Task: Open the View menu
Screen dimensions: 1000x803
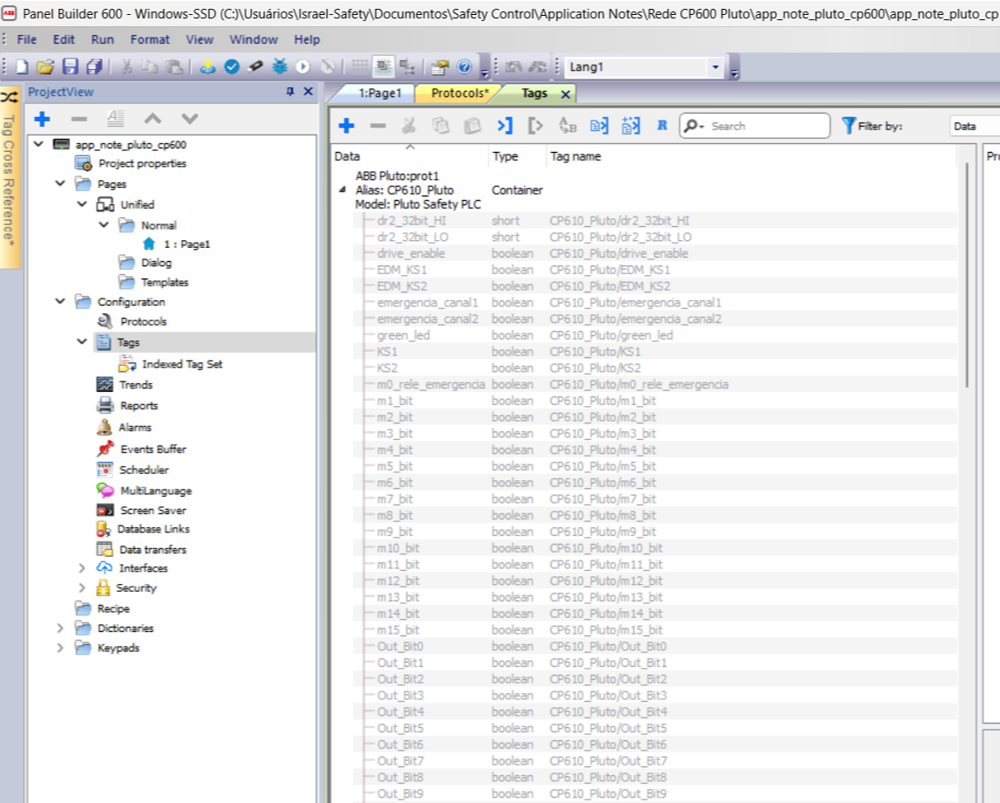Action: click(x=200, y=40)
